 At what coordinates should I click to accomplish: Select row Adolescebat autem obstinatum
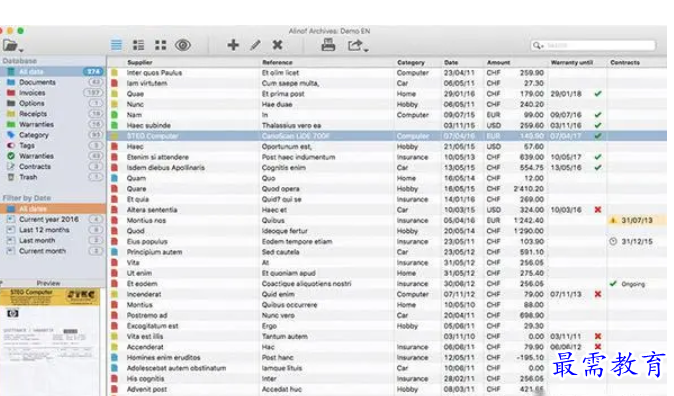pos(387,368)
